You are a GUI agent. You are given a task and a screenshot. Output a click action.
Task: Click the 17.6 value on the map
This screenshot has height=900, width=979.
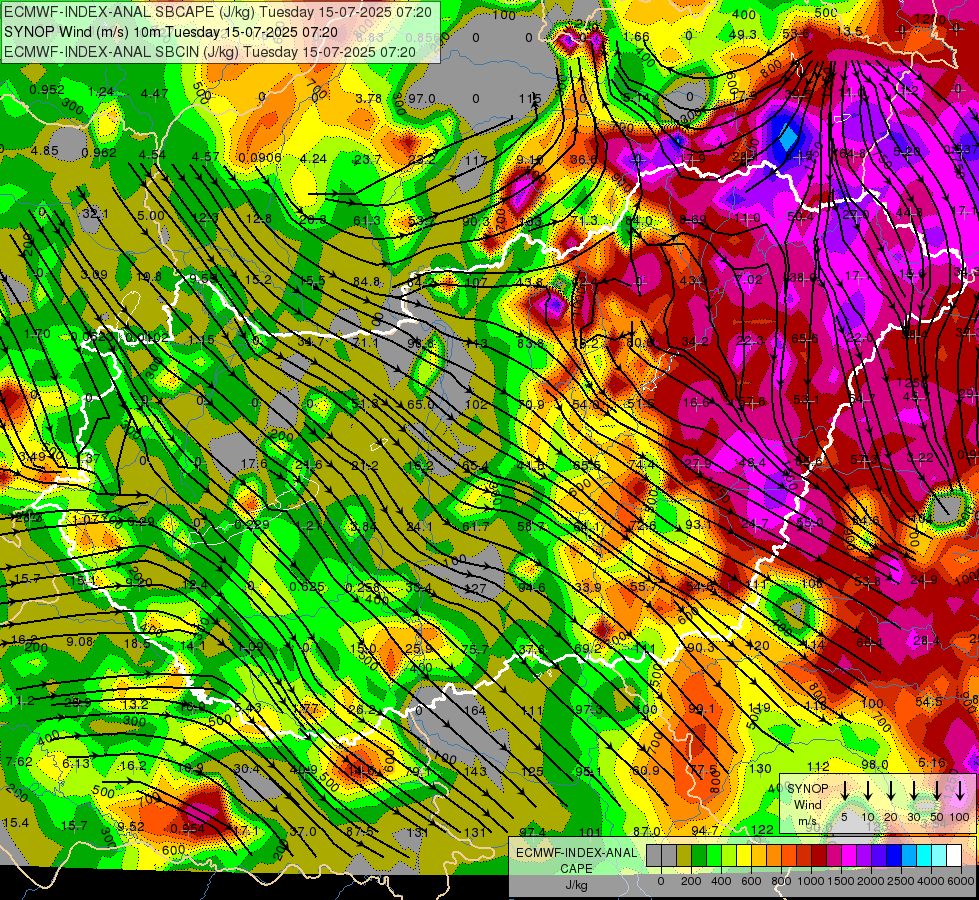(253, 463)
